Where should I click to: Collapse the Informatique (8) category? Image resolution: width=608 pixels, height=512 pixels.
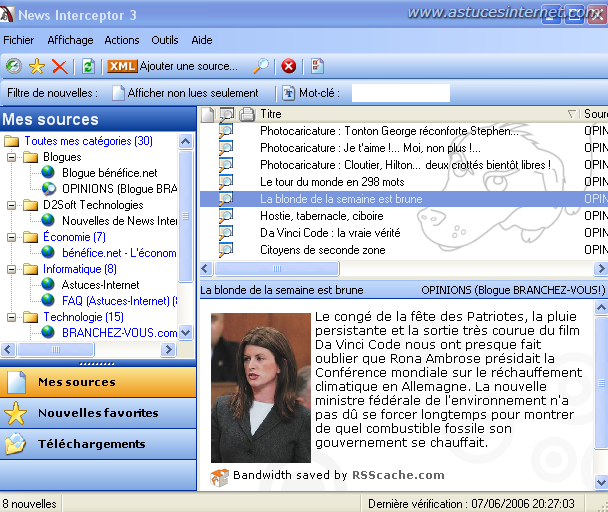click(12, 269)
